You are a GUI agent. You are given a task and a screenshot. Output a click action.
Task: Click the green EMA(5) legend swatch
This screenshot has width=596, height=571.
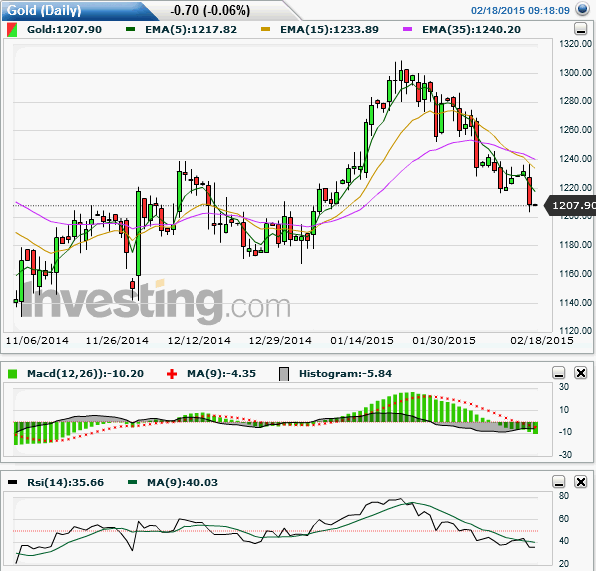coord(130,29)
